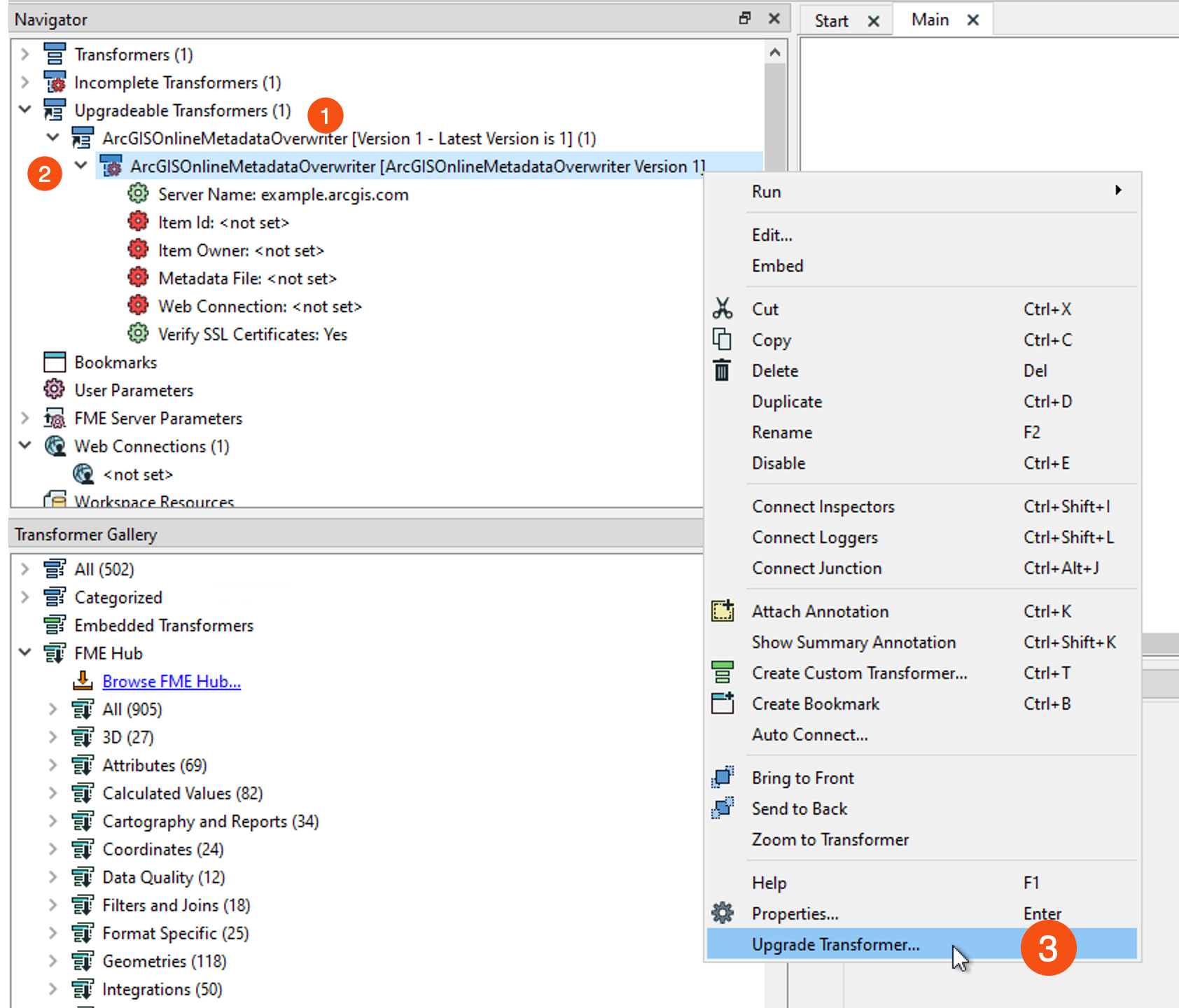Undock the Navigator panel with float icon
Viewport: 1179px width, 1008px height.
pos(745,19)
